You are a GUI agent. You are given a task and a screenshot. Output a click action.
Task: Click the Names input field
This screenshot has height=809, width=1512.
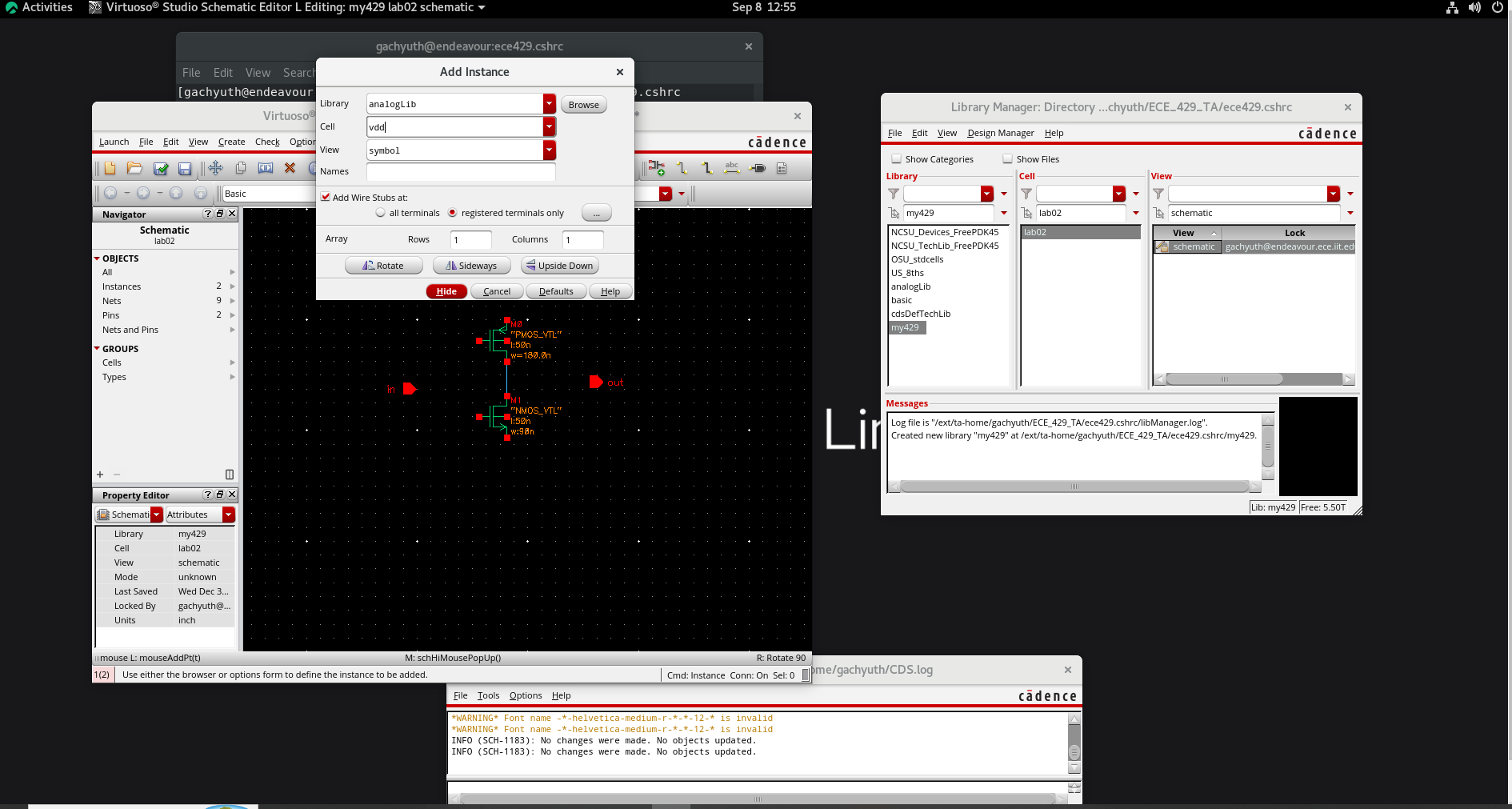click(x=461, y=171)
